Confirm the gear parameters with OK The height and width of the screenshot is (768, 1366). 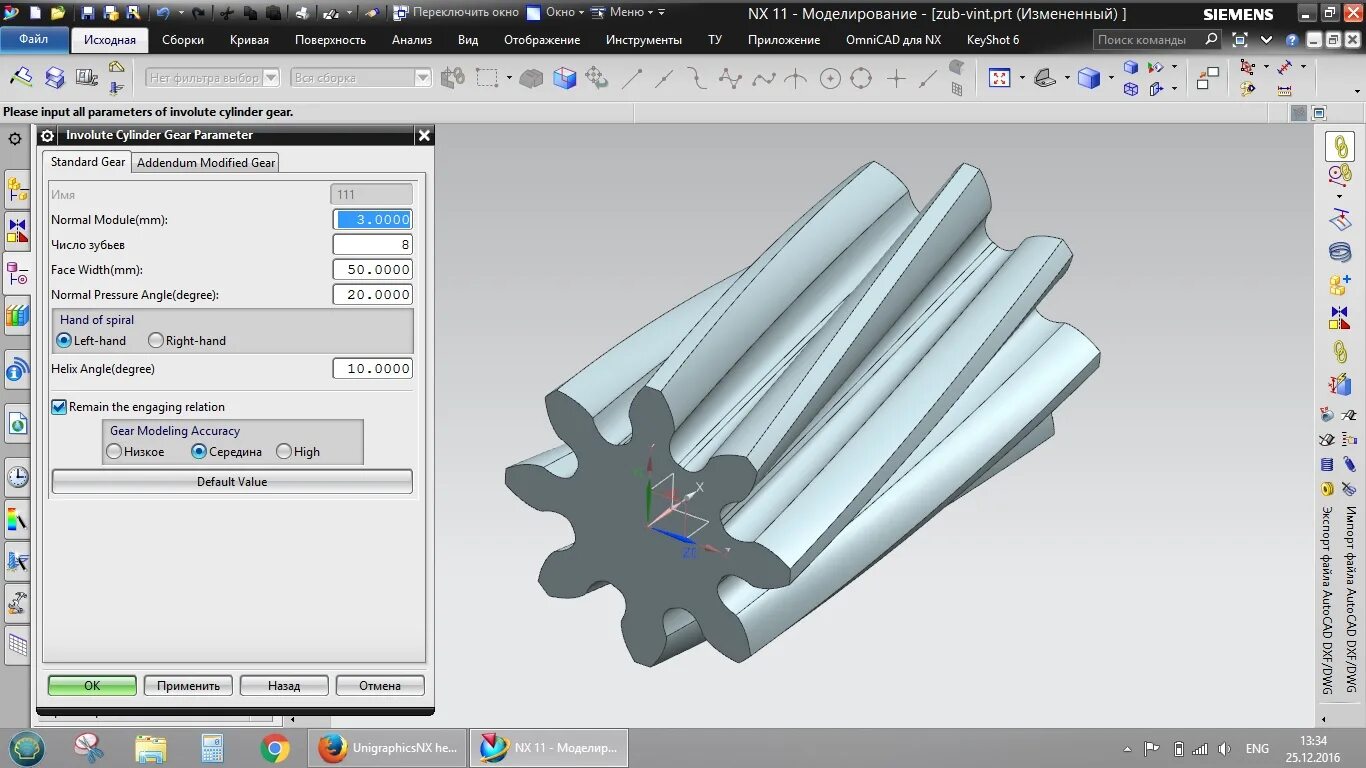click(x=92, y=685)
